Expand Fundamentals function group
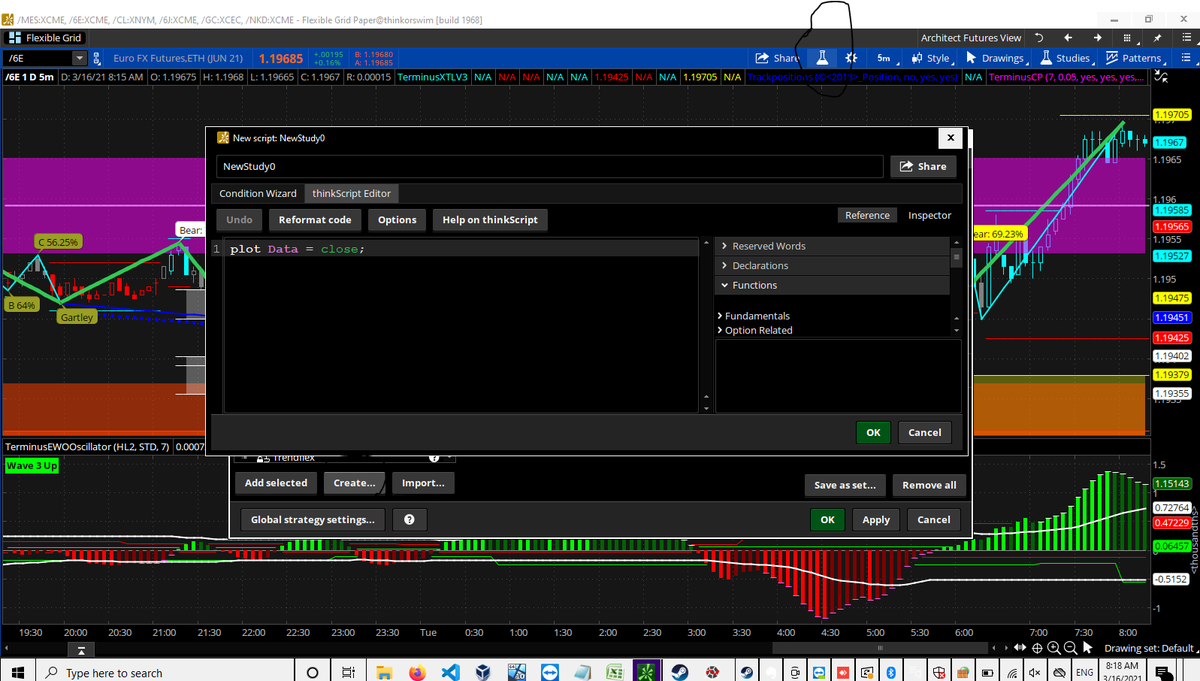The height and width of the screenshot is (681, 1200). tap(755, 316)
